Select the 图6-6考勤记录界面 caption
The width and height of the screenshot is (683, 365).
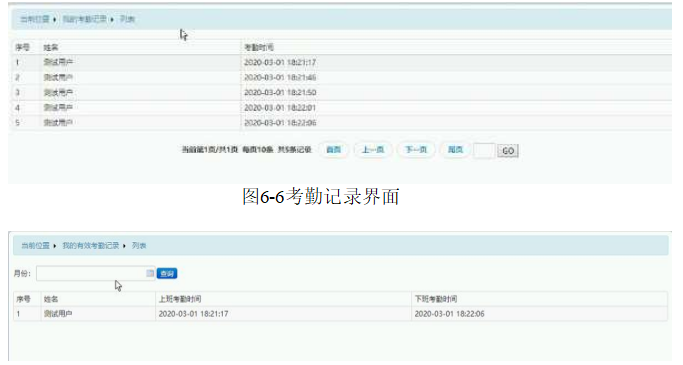coord(321,196)
